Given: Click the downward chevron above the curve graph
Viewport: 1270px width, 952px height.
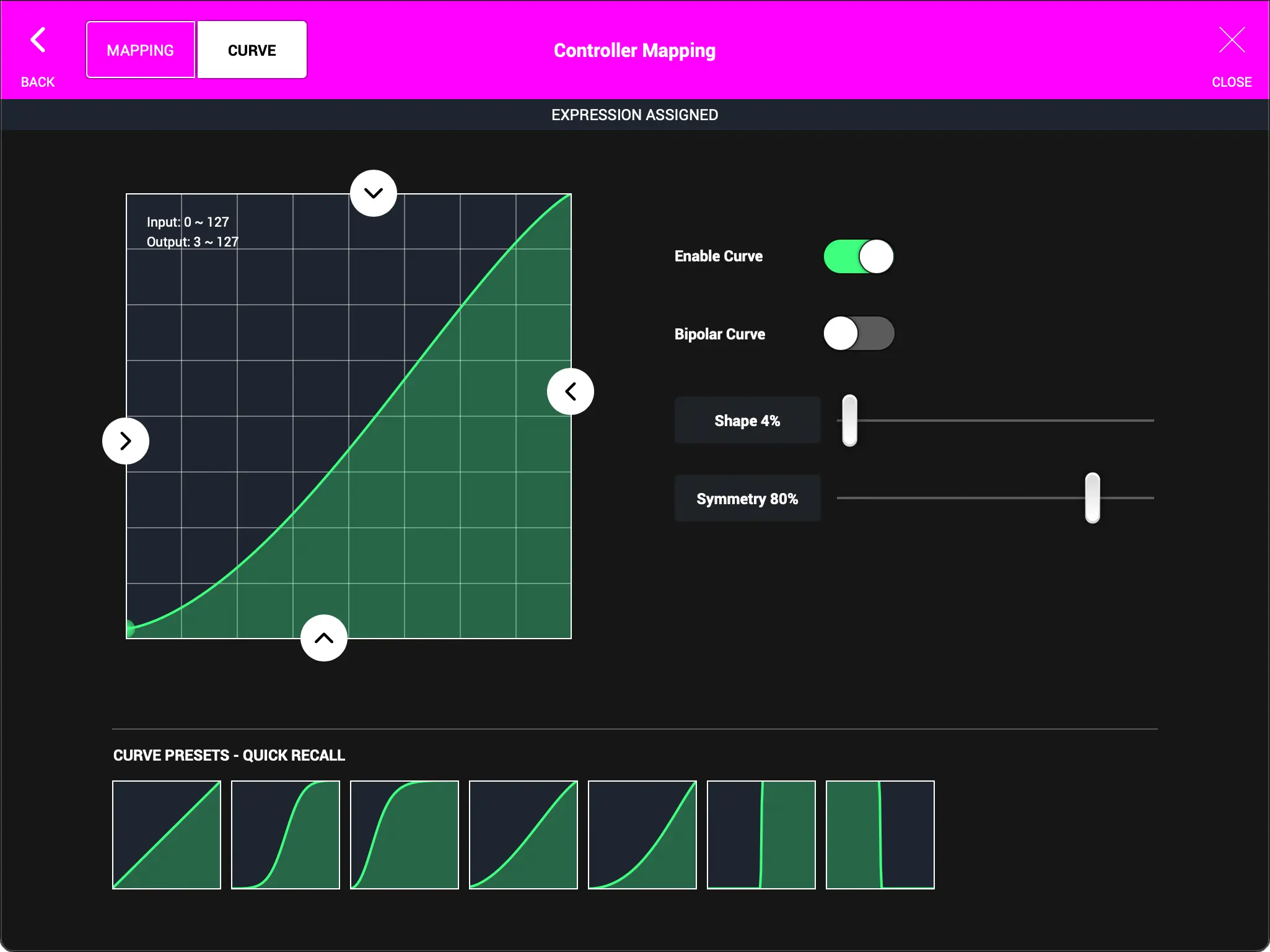Looking at the screenshot, I should click(x=373, y=193).
